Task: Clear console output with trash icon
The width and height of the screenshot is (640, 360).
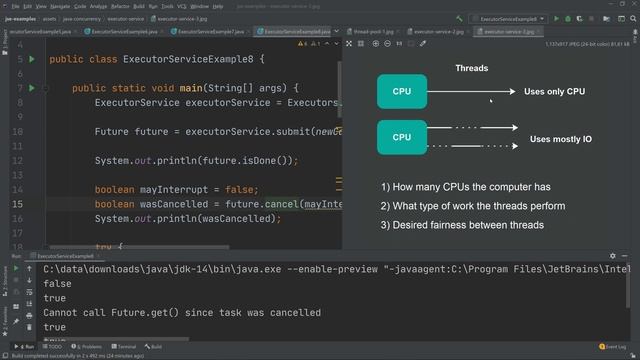Action: (29, 327)
